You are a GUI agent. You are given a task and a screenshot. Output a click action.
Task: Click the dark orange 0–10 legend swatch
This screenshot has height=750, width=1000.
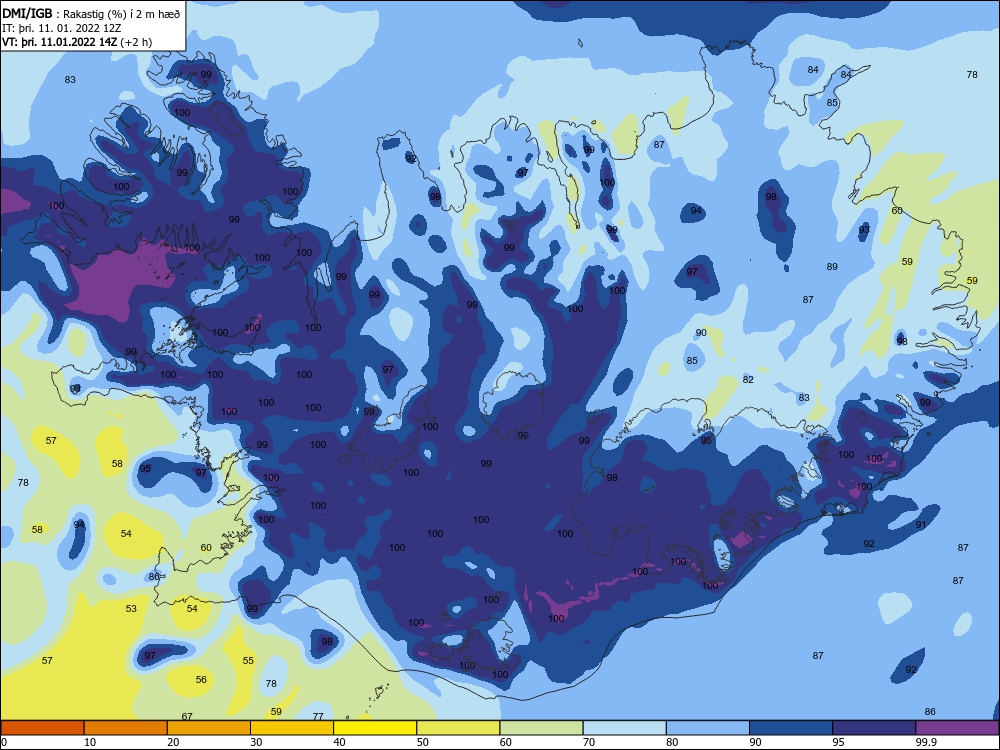42,728
